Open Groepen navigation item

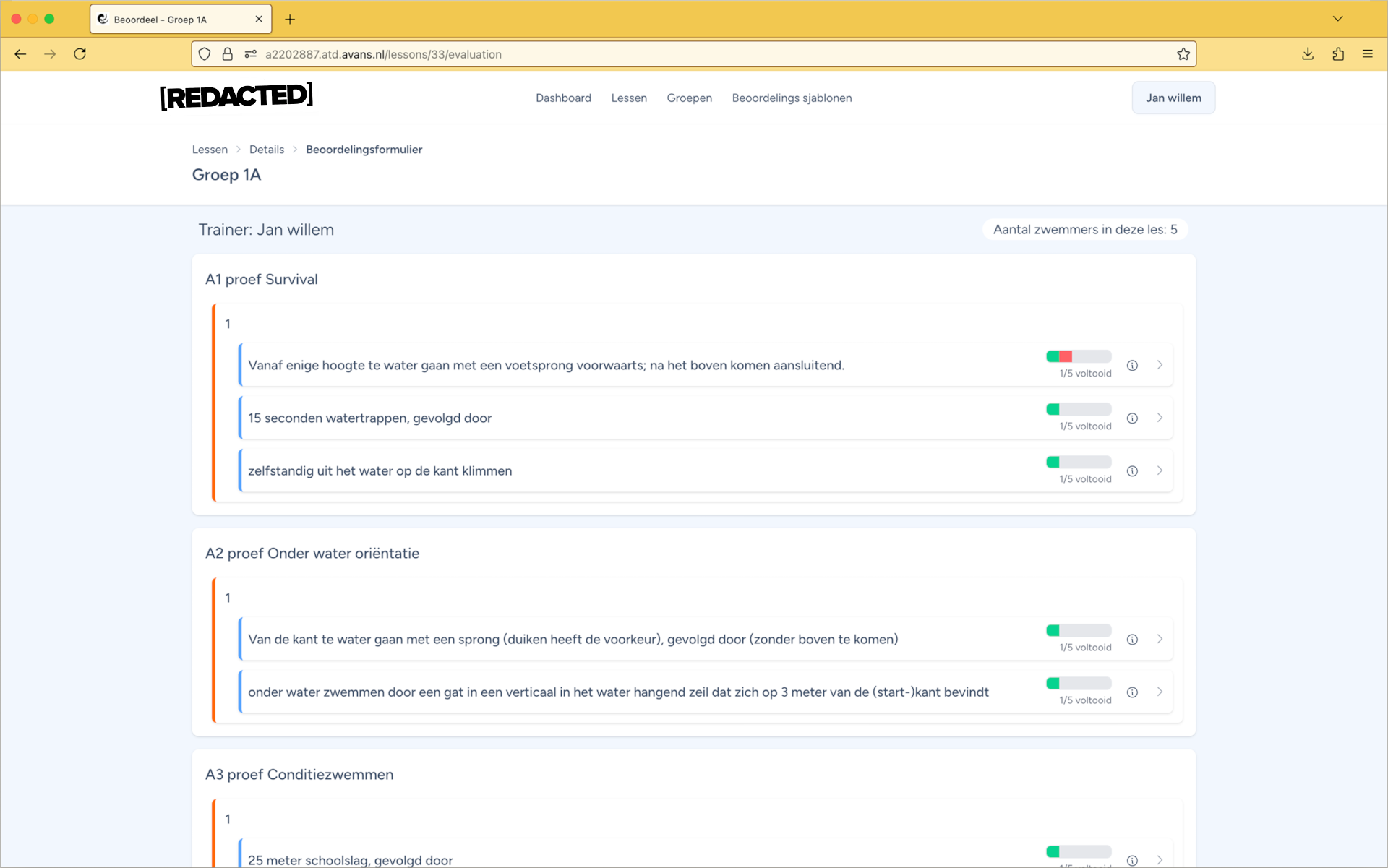[689, 98]
